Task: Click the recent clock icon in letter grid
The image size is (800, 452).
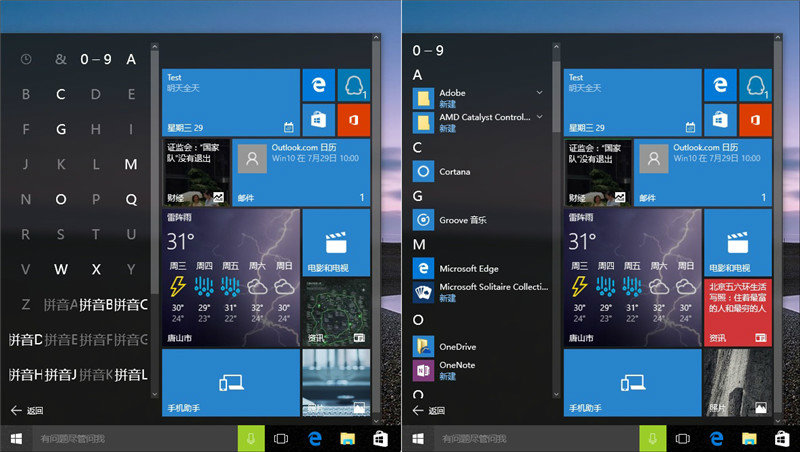Action: click(x=26, y=59)
